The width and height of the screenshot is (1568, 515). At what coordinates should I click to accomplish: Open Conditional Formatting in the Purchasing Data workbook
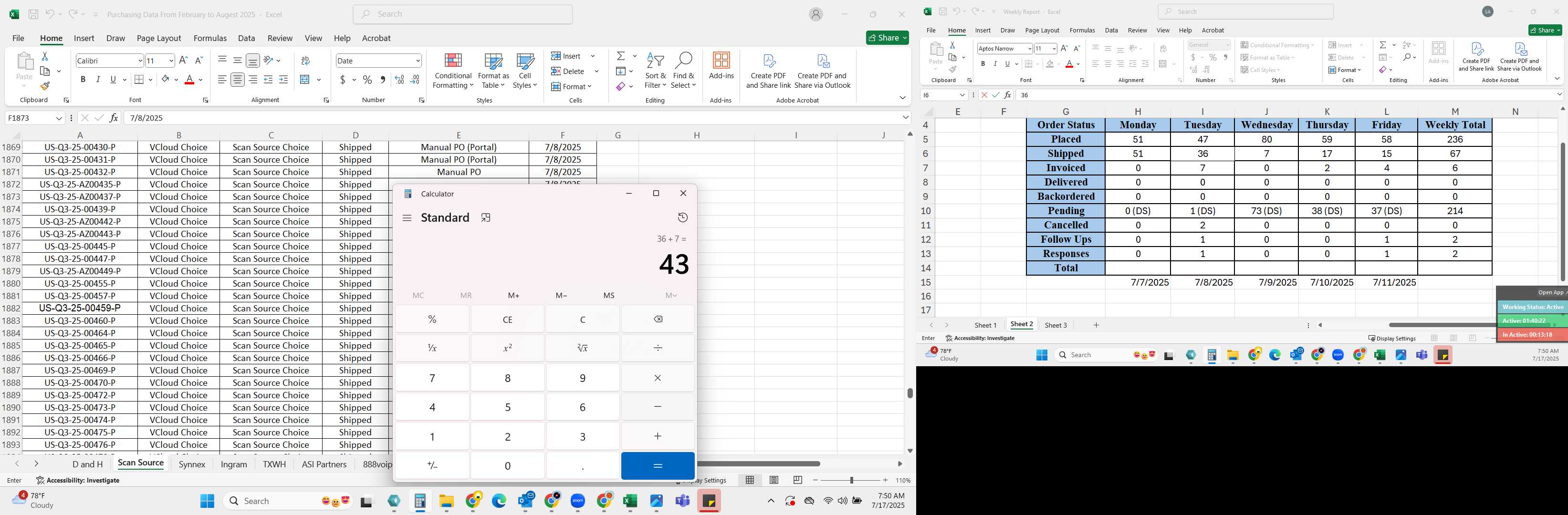[x=452, y=71]
